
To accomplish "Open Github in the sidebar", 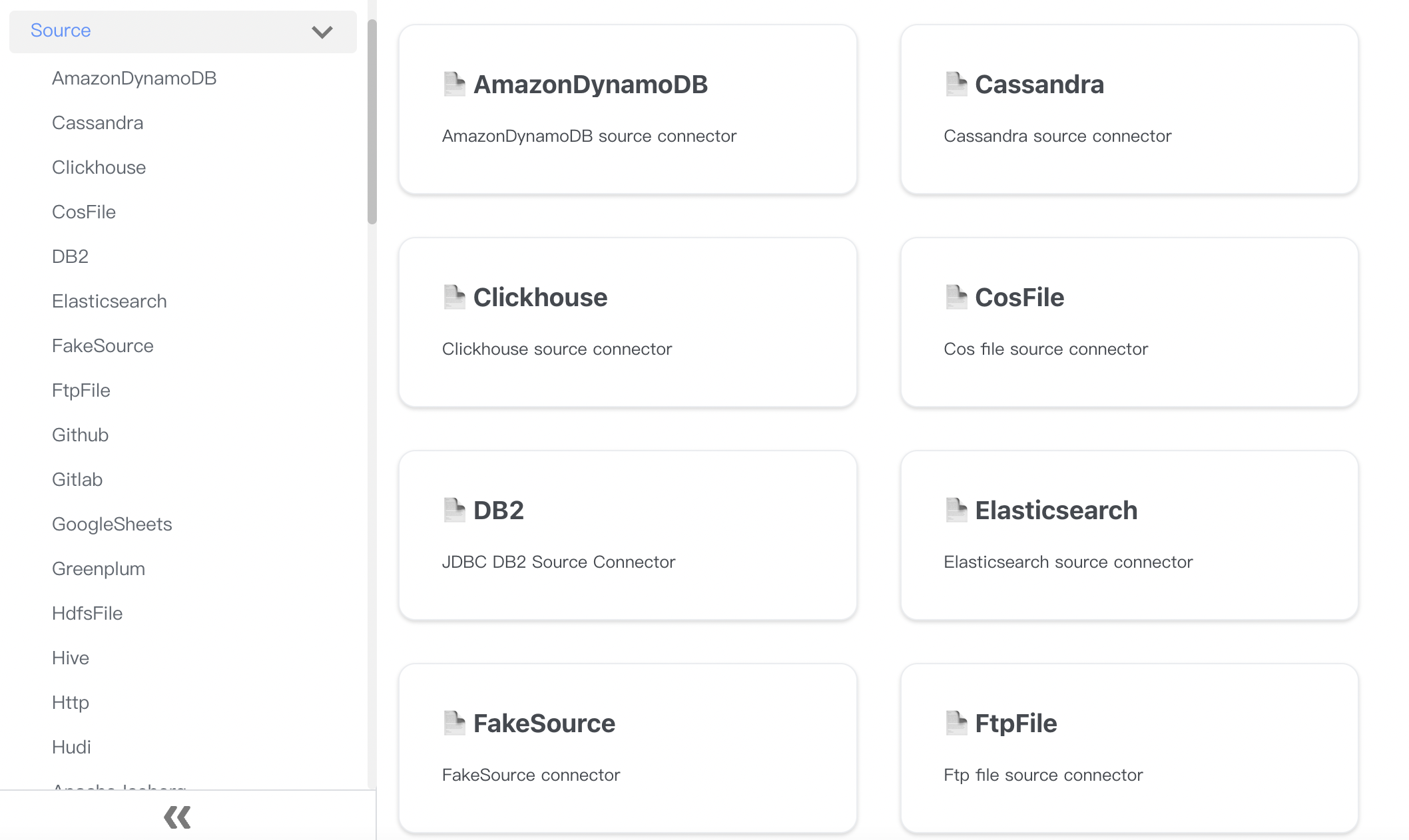I will point(81,435).
